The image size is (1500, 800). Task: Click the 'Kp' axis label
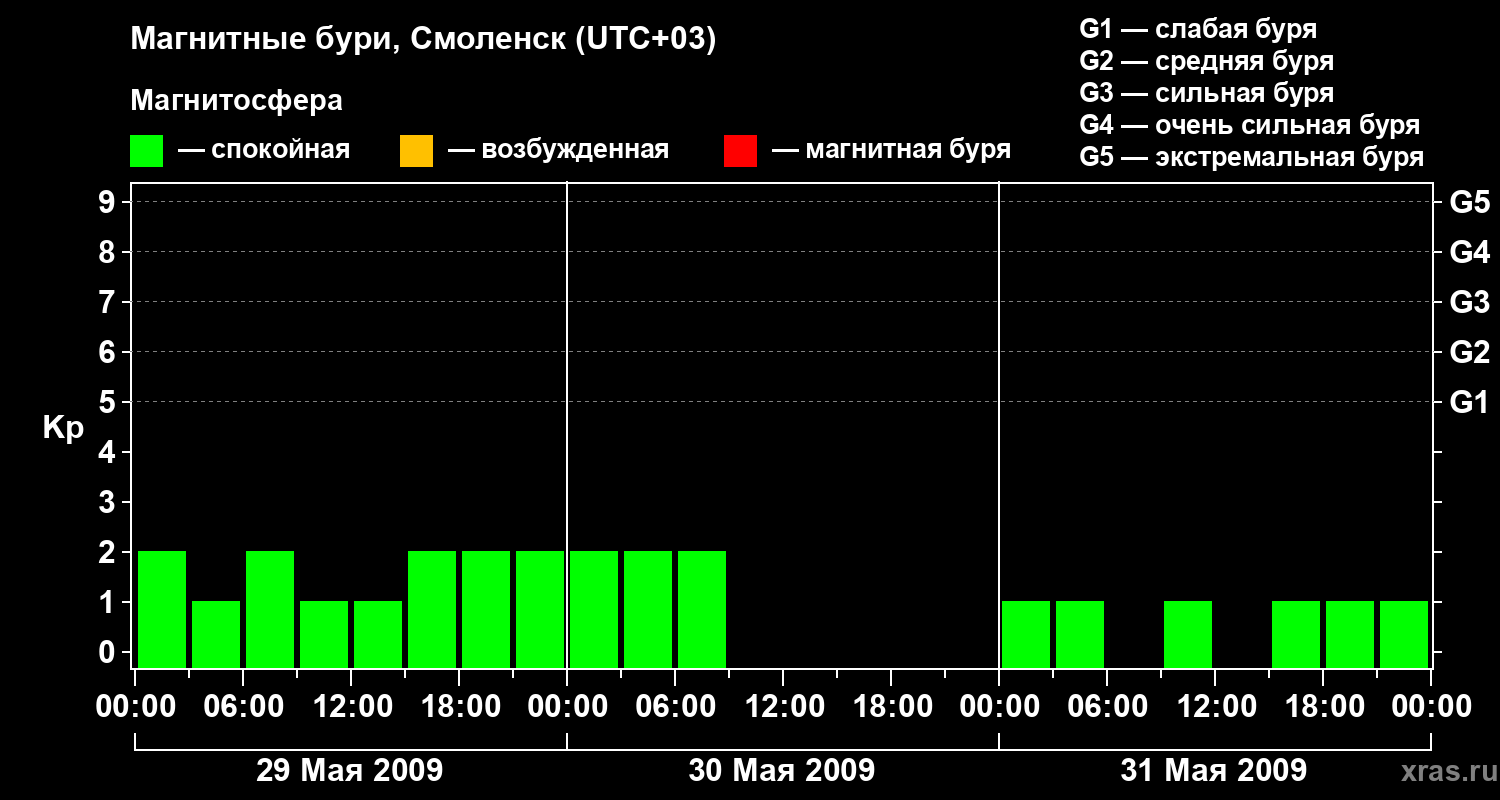pyautogui.click(x=63, y=428)
